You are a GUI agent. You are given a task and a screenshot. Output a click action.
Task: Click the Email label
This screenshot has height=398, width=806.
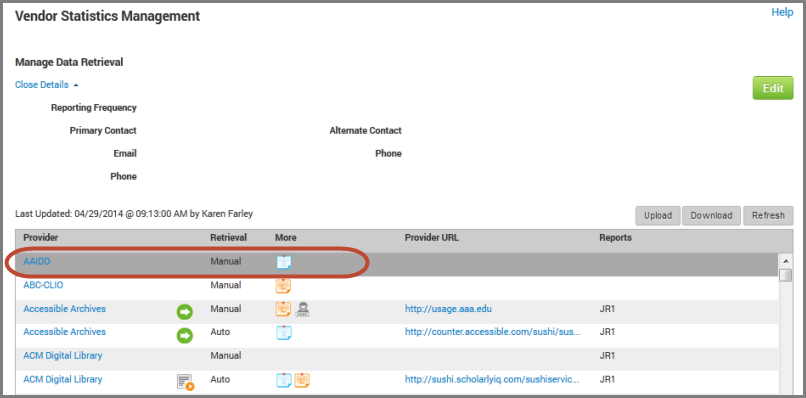[x=125, y=154]
